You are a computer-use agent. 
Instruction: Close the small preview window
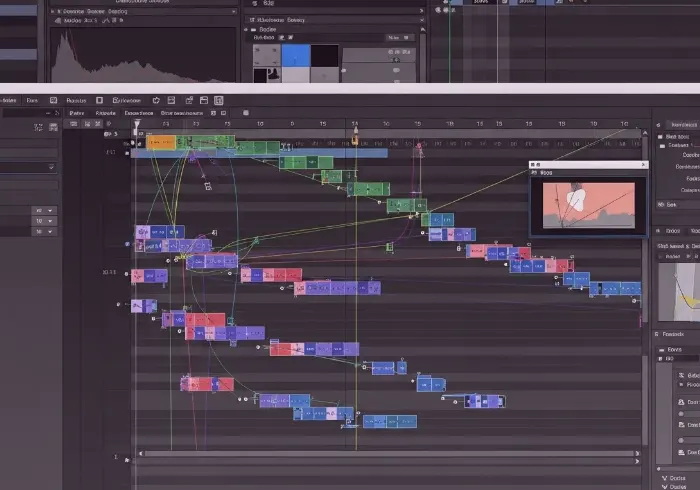coord(643,165)
